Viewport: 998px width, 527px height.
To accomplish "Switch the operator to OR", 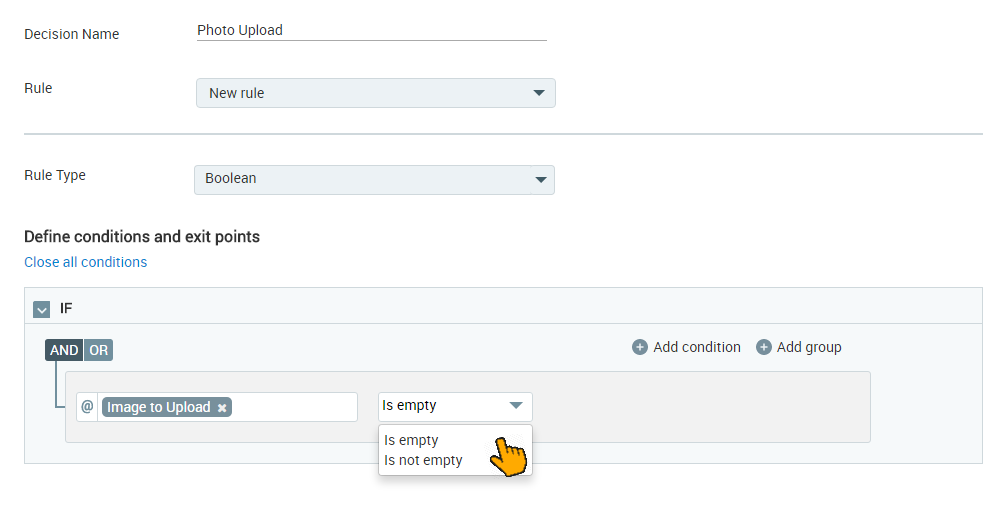I will (x=98, y=350).
